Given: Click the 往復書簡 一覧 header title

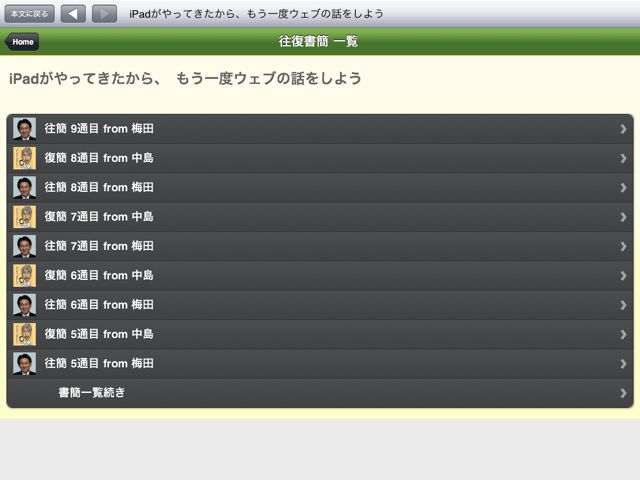Looking at the screenshot, I should pyautogui.click(x=318, y=41).
